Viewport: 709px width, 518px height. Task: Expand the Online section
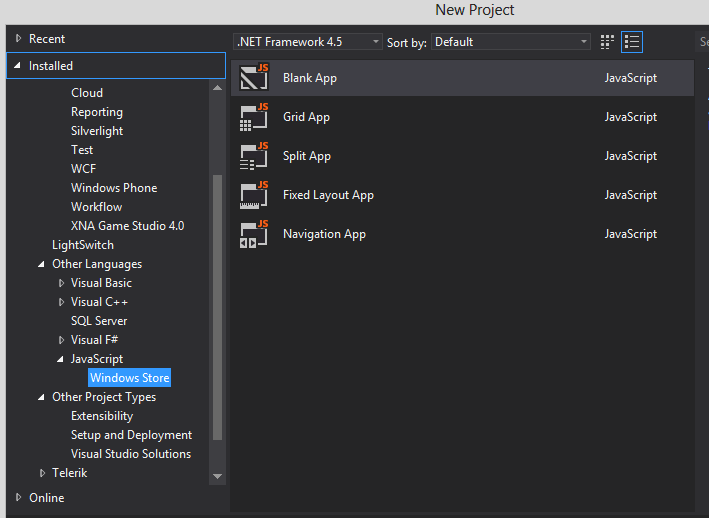[18, 498]
